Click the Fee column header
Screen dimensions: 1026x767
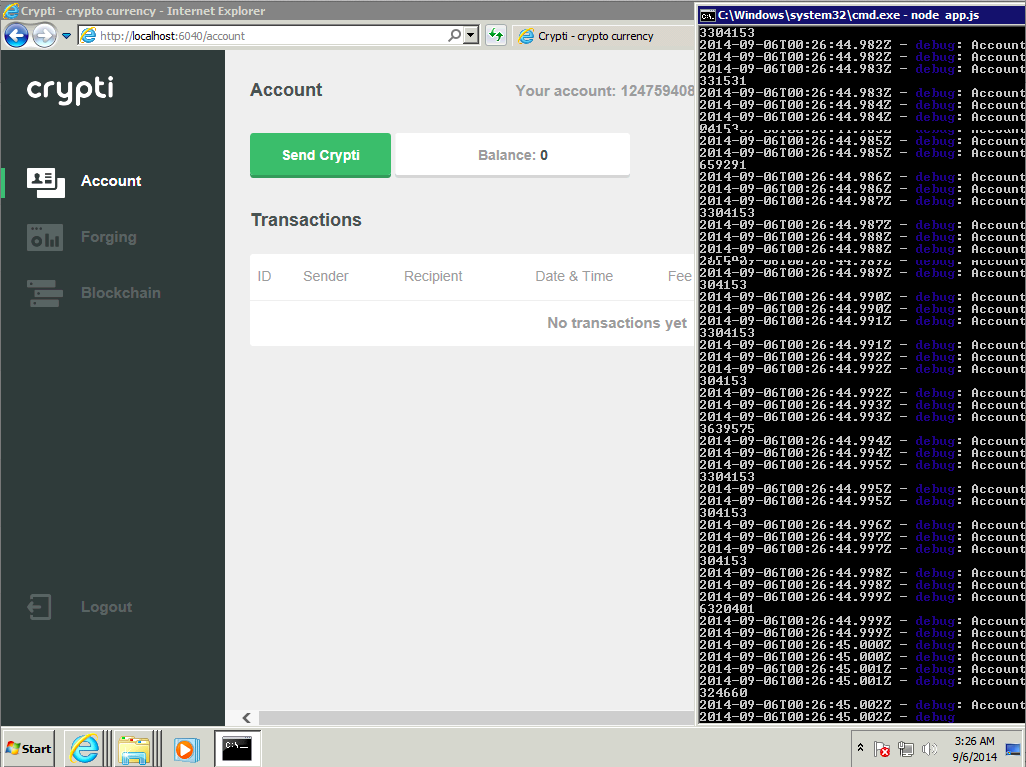(x=680, y=276)
